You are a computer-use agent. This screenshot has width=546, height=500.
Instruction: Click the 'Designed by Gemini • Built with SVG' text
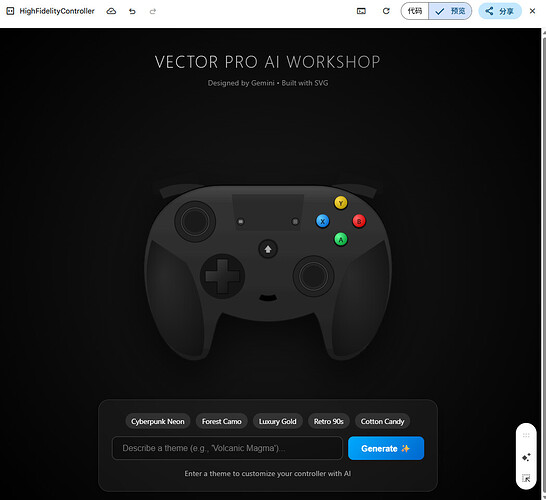point(268,83)
